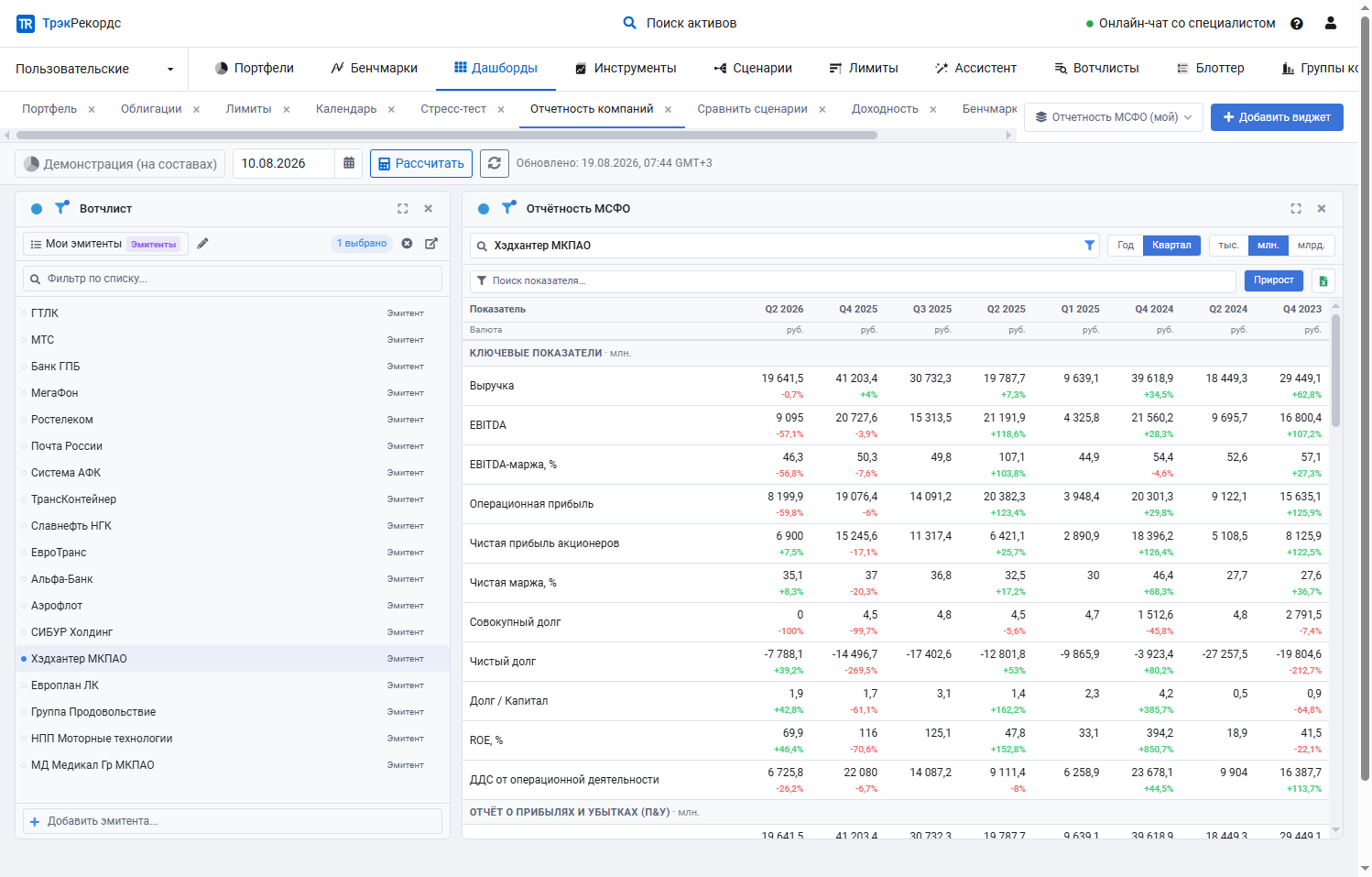The height and width of the screenshot is (877, 1372).
Task: Open Онлайн-чат со специалистом
Action: click(1181, 24)
